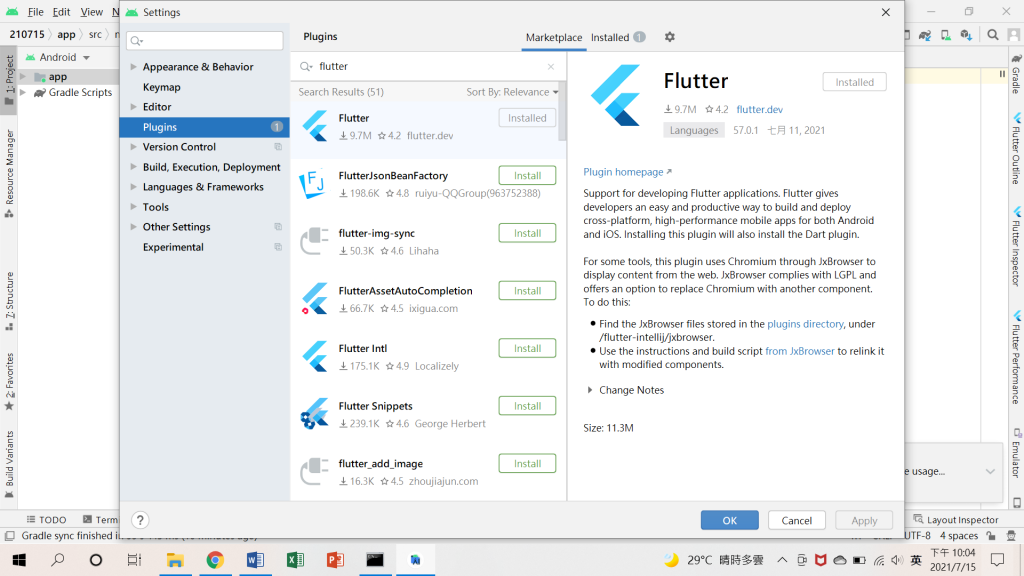The image size is (1024, 576).
Task: Expand Build, Execution, Deployment settings
Action: click(x=133, y=167)
